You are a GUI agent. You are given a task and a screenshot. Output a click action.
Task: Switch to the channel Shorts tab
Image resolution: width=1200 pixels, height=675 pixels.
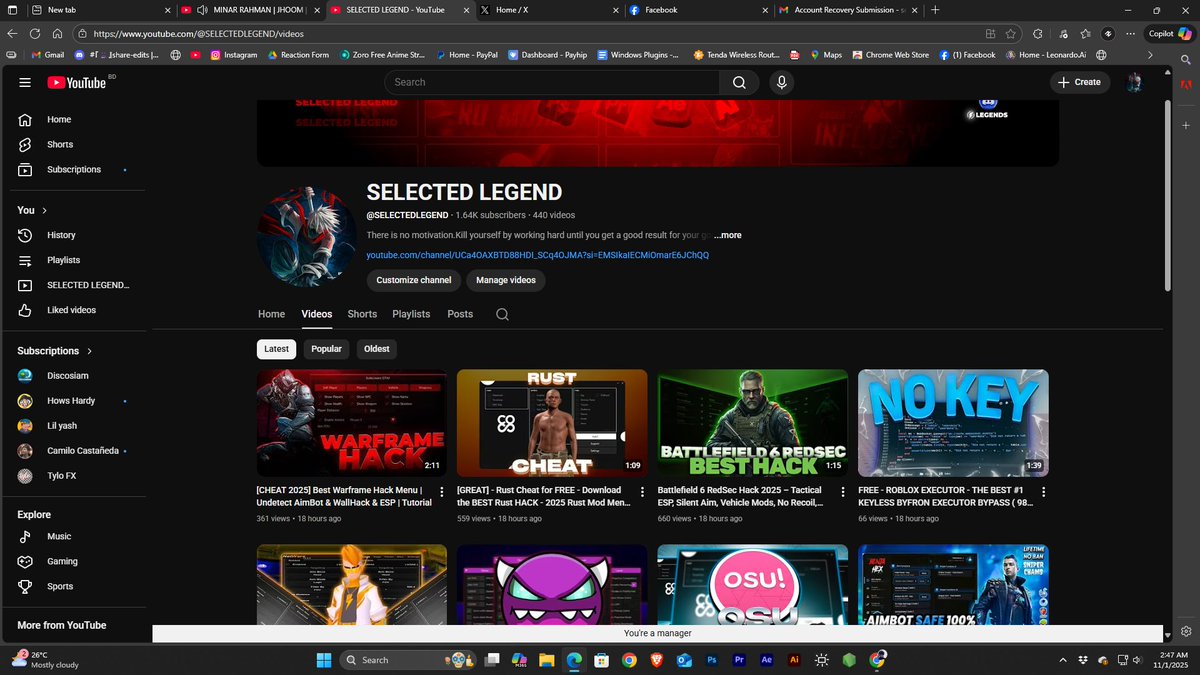tap(362, 314)
